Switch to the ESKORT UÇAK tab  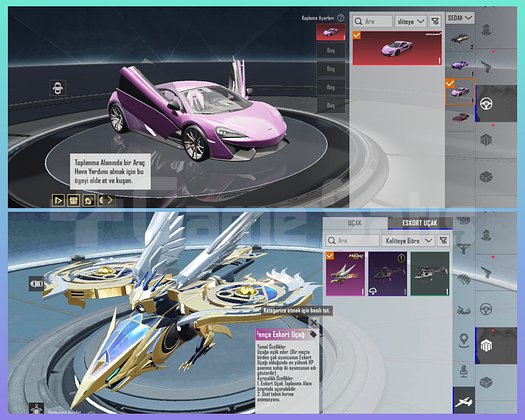[420, 223]
